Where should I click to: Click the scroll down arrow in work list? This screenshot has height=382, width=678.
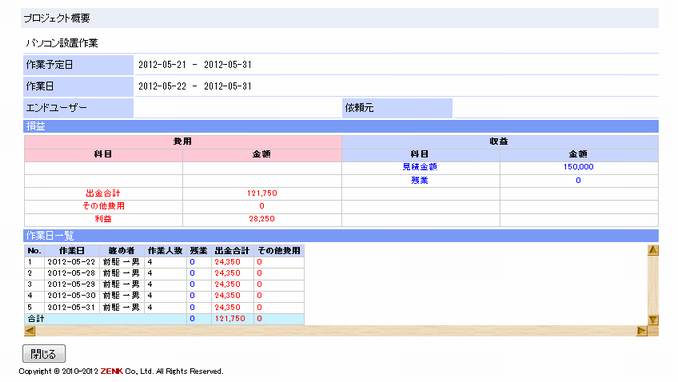pos(653,320)
